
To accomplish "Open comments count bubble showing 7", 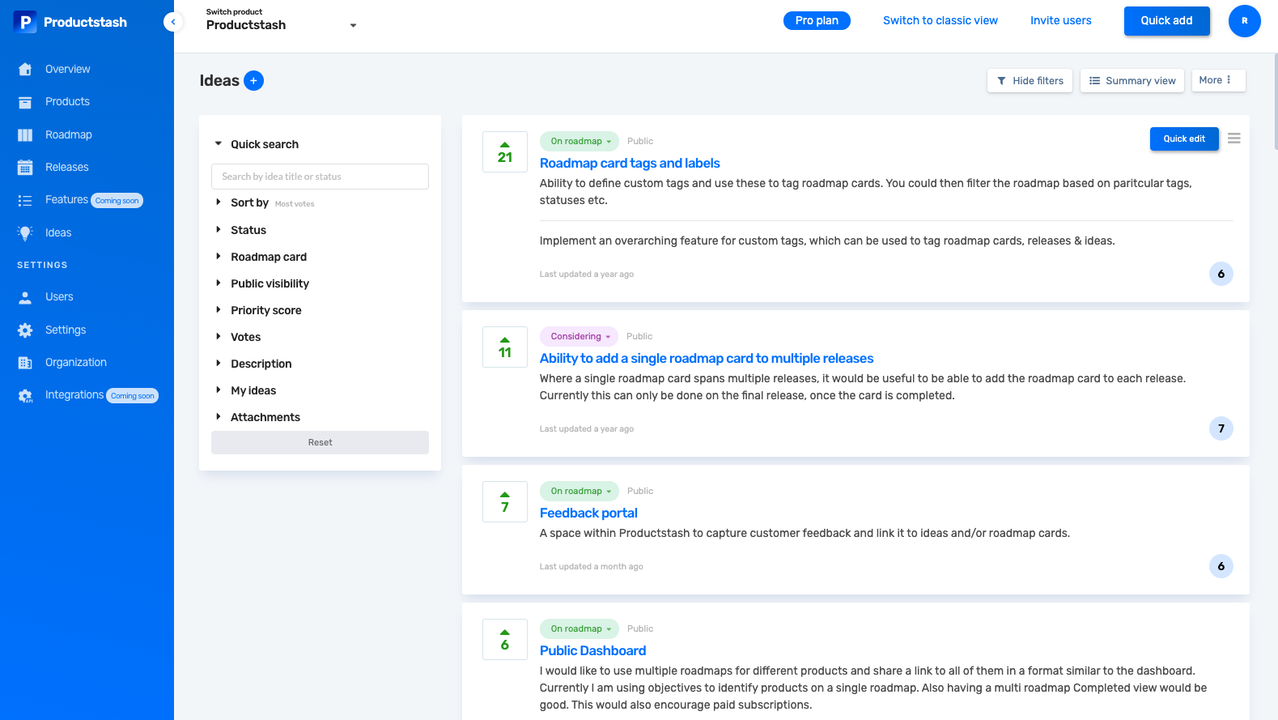I will 1220,429.
